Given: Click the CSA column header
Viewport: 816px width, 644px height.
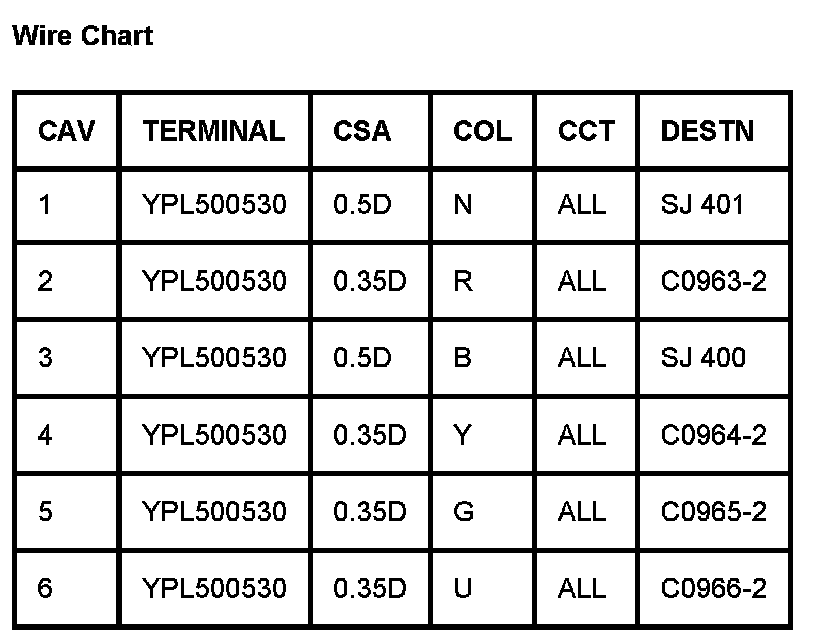Looking at the screenshot, I should (x=362, y=131).
